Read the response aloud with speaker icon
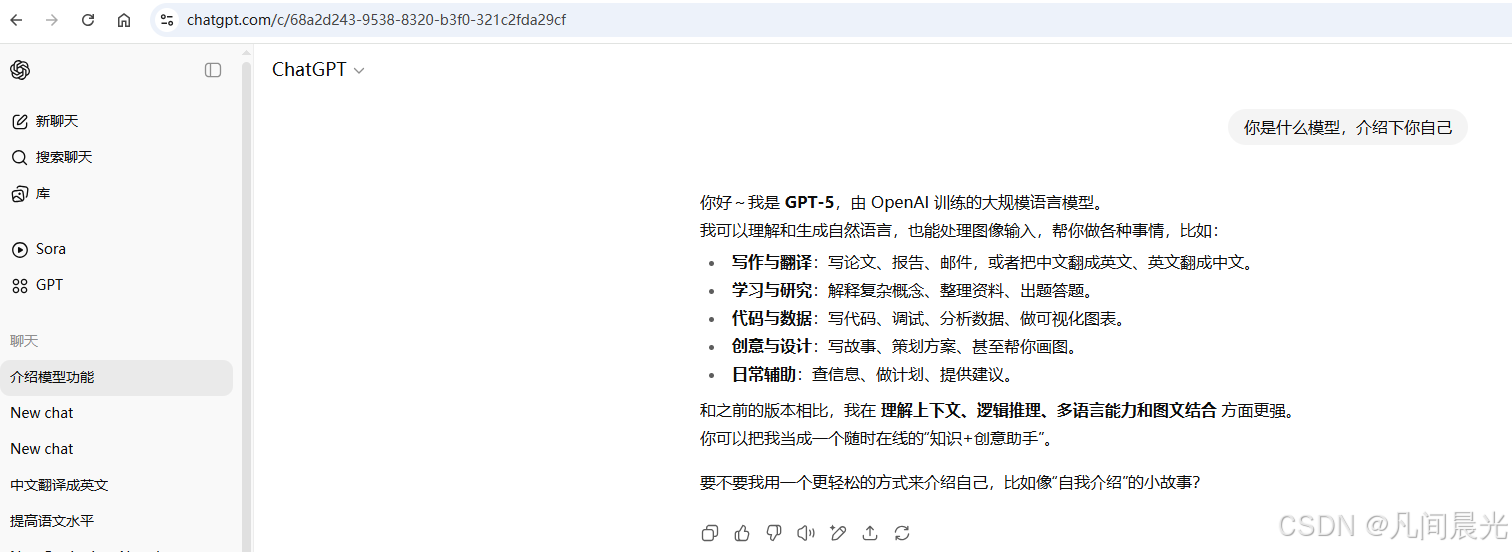 coord(806,533)
